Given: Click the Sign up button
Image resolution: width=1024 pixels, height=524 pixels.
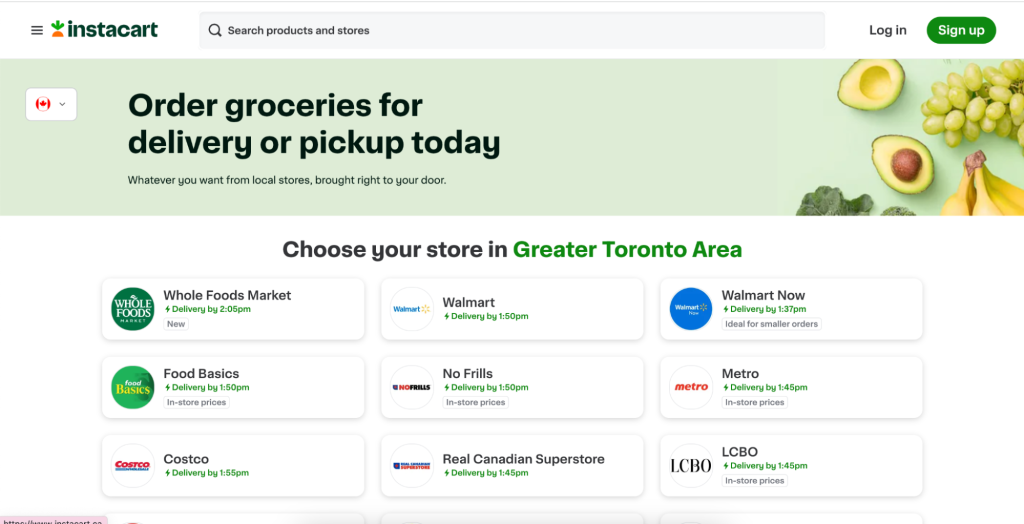Looking at the screenshot, I should [x=961, y=30].
